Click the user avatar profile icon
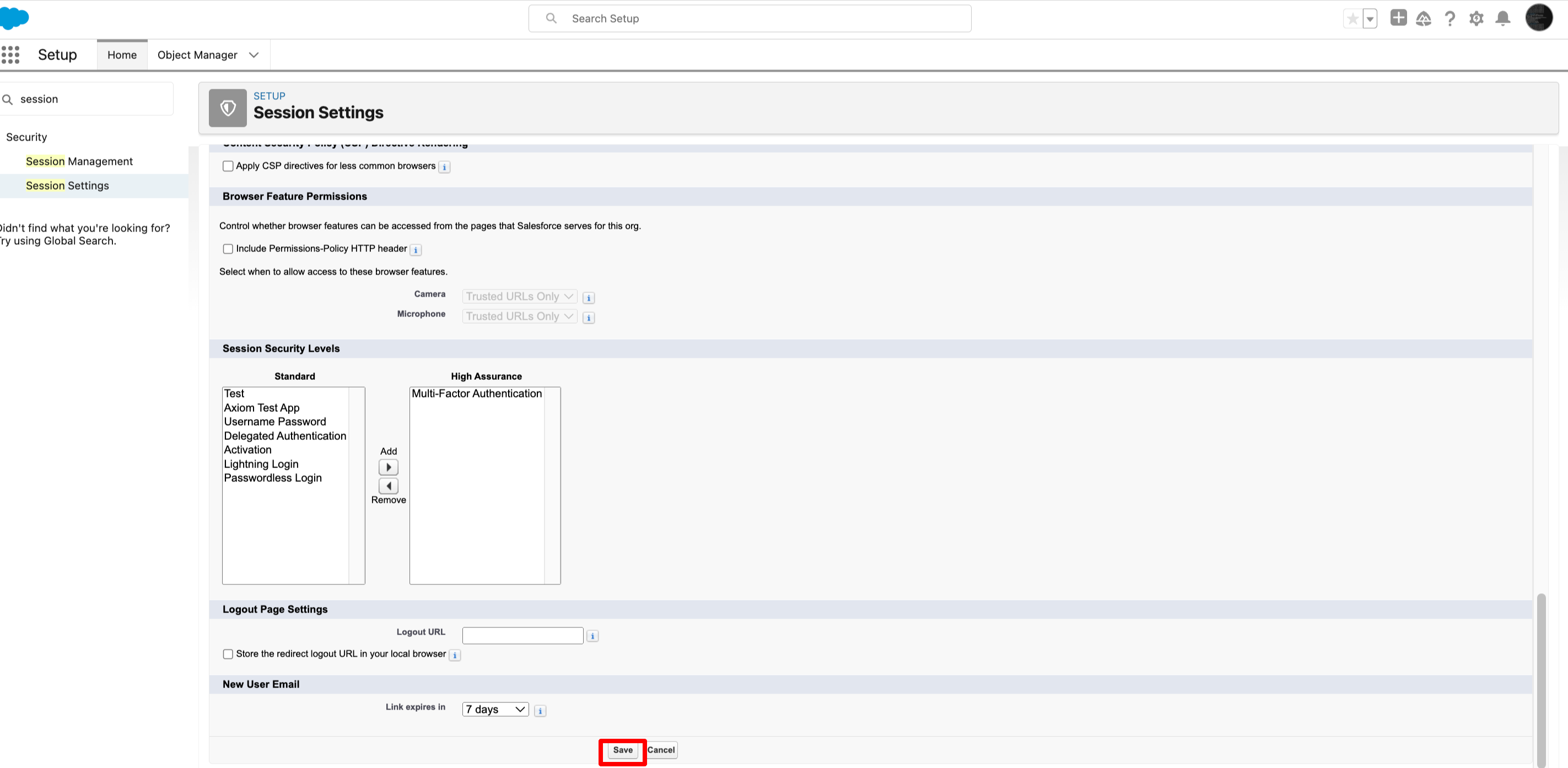Screen dimensions: 1568x768 pos(1538,18)
